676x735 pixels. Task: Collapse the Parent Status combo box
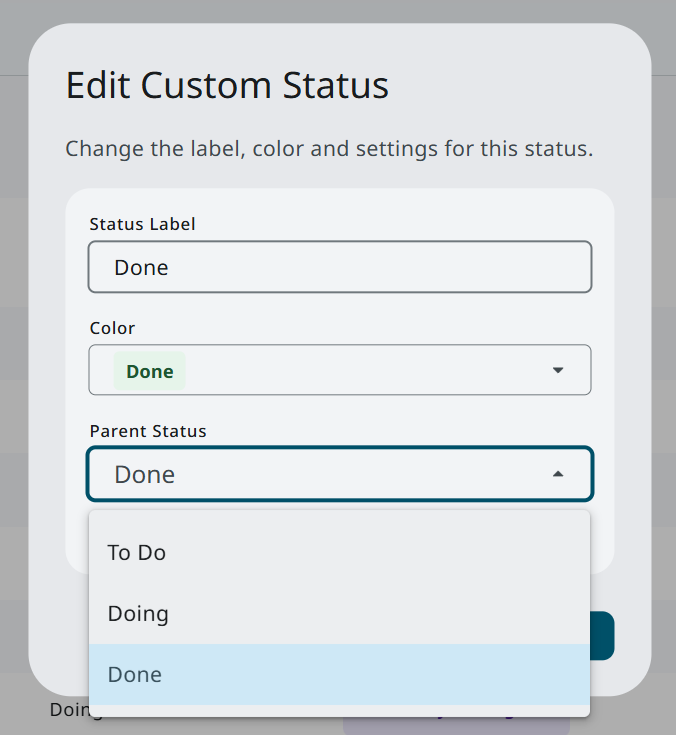[x=340, y=474]
